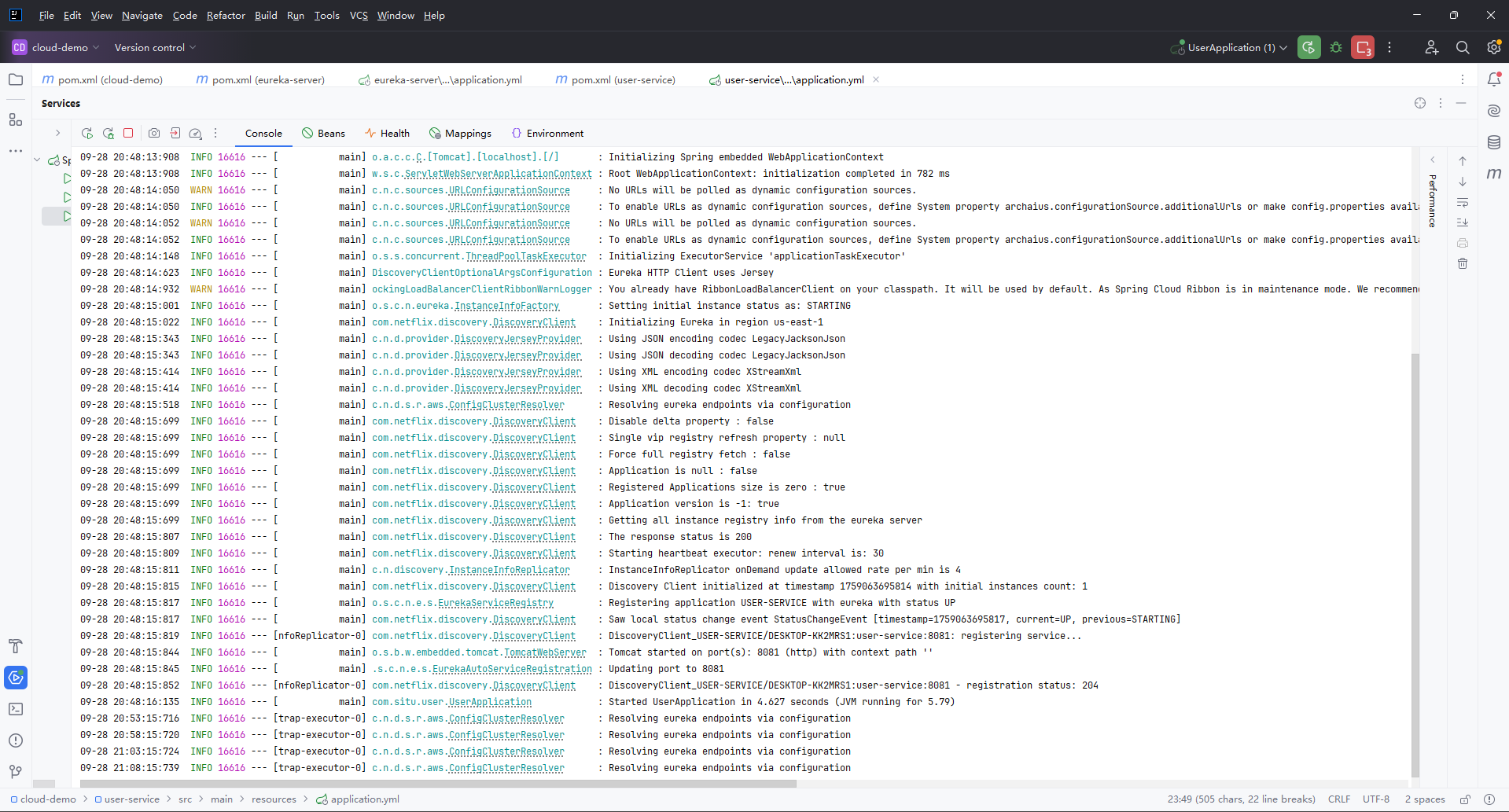Close the user-service application.yml tab
Image resolution: width=1509 pixels, height=812 pixels.
(x=876, y=79)
